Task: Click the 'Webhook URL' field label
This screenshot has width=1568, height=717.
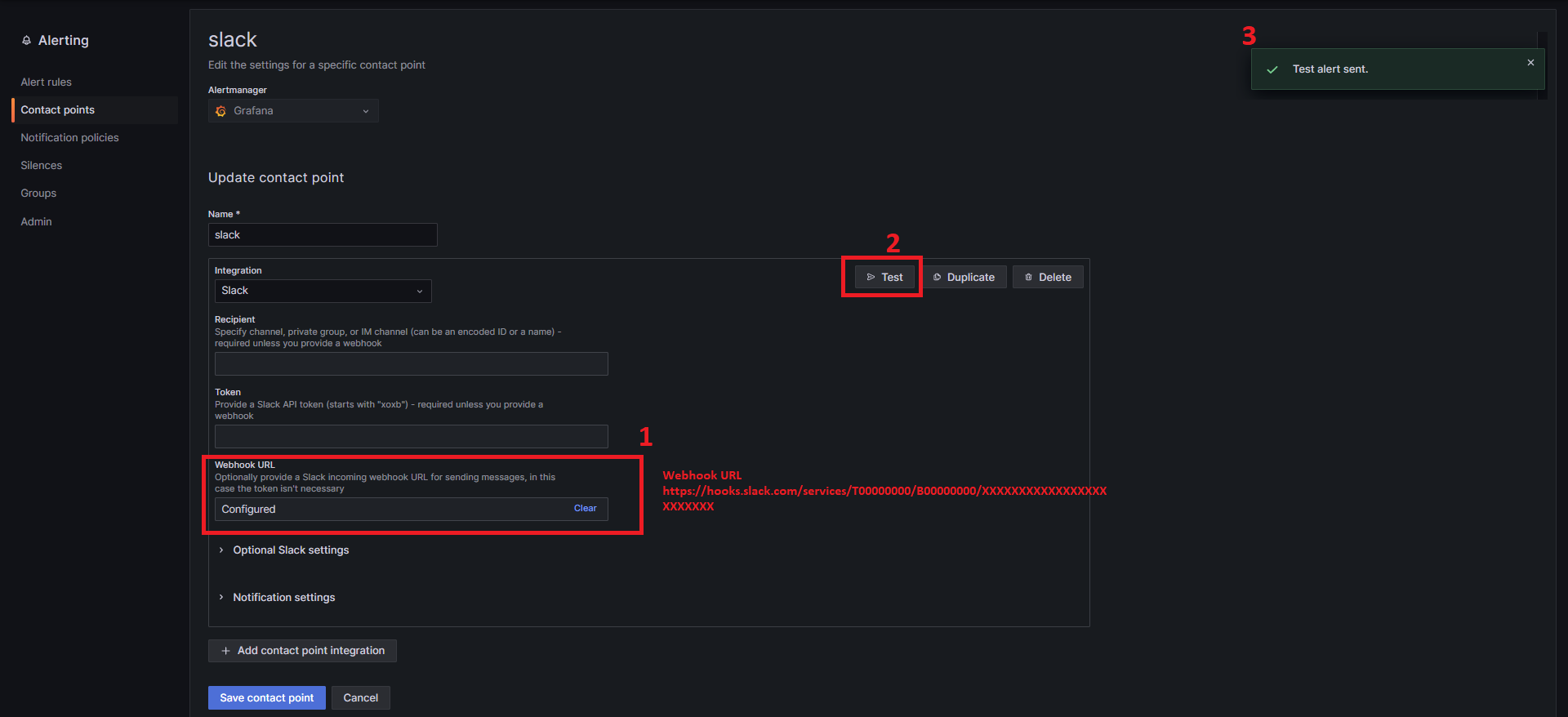Action: point(245,465)
